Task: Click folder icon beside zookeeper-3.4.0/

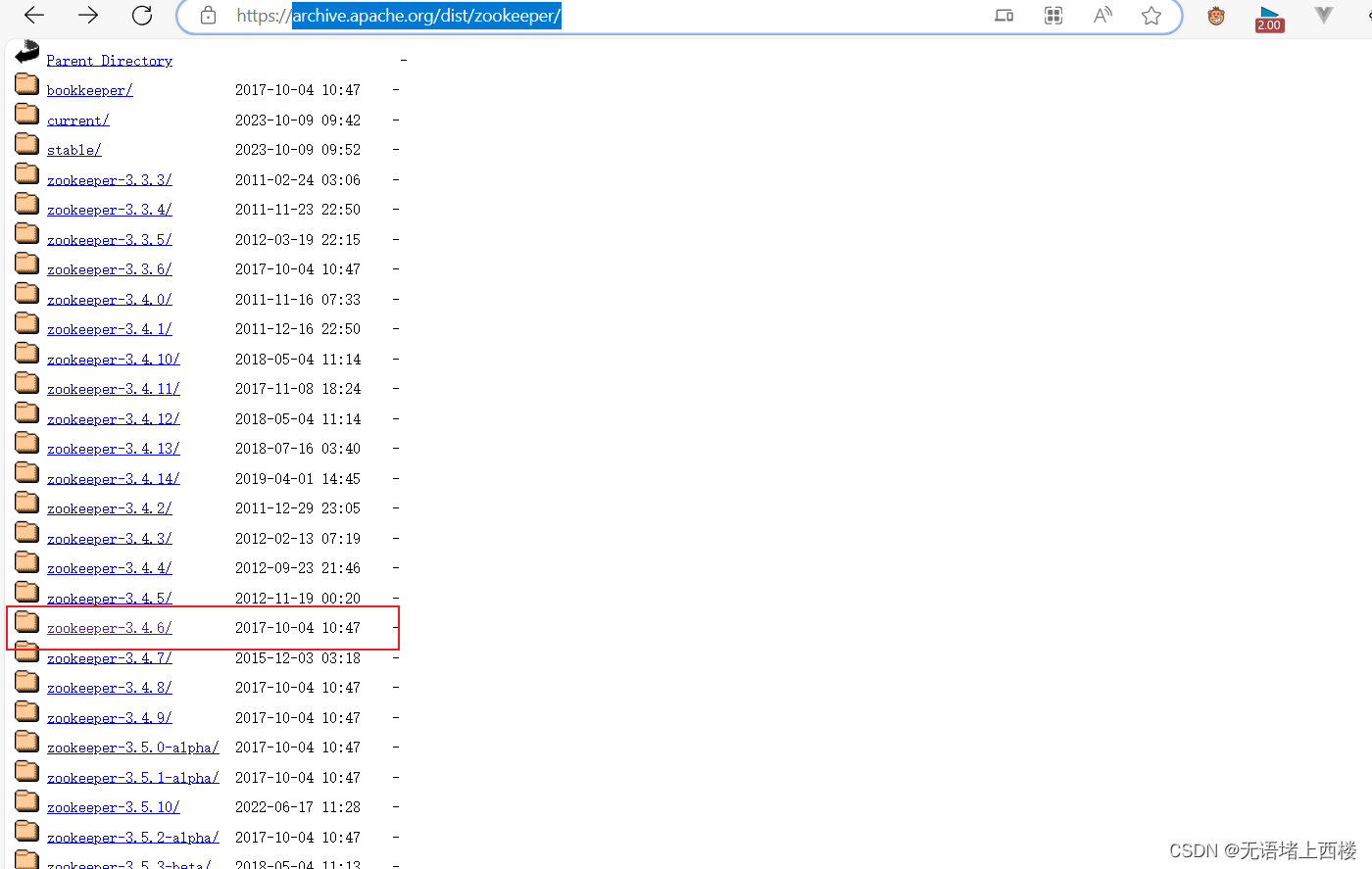Action: coord(27,294)
